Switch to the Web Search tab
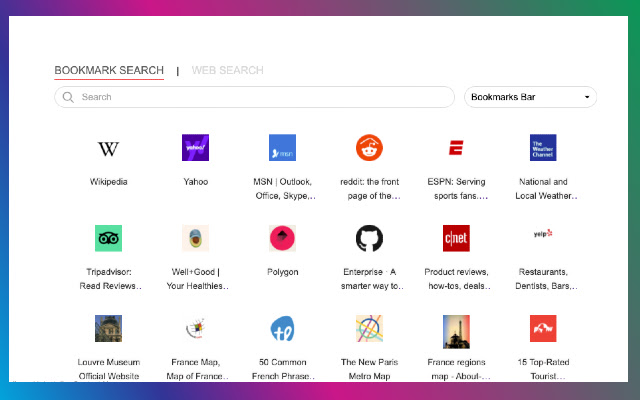This screenshot has width=640, height=400. point(227,70)
